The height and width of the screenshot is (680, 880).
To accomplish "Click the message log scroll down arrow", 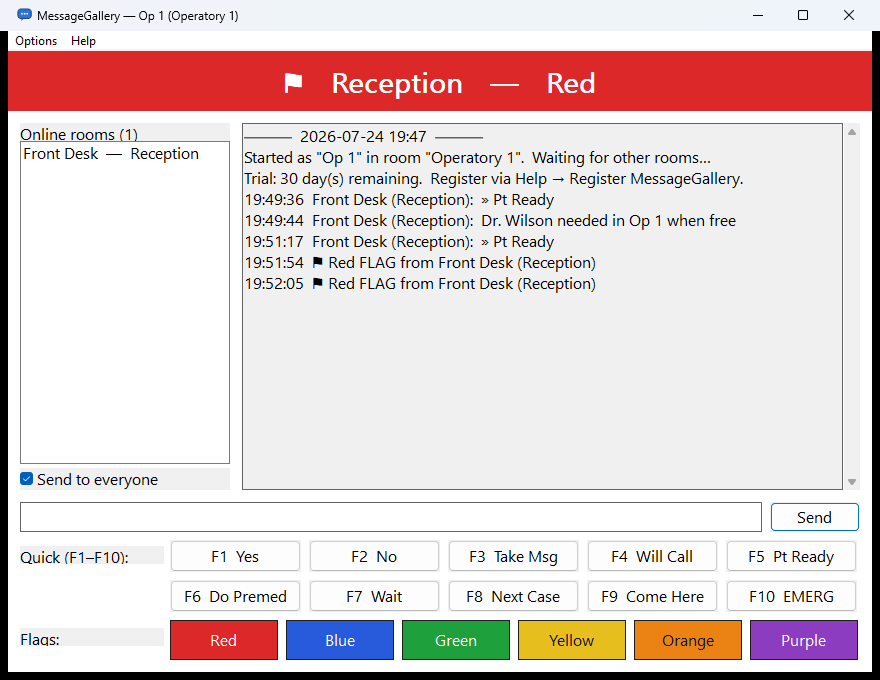I will tap(852, 481).
